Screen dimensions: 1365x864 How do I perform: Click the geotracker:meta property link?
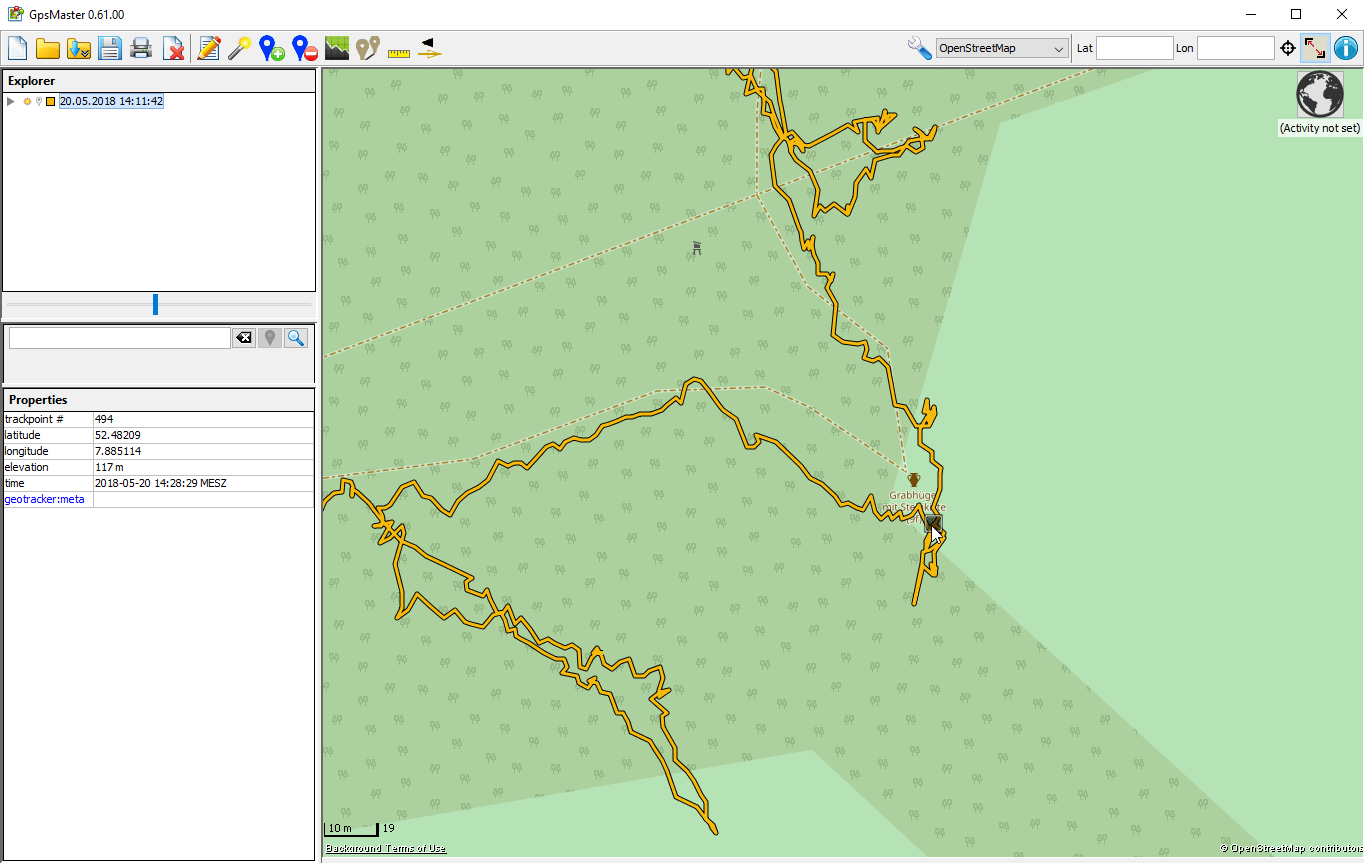(45, 499)
